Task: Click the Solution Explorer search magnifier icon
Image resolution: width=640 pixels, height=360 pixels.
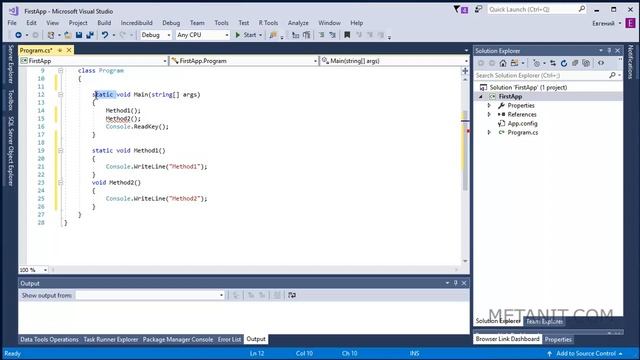Action: coord(612,76)
